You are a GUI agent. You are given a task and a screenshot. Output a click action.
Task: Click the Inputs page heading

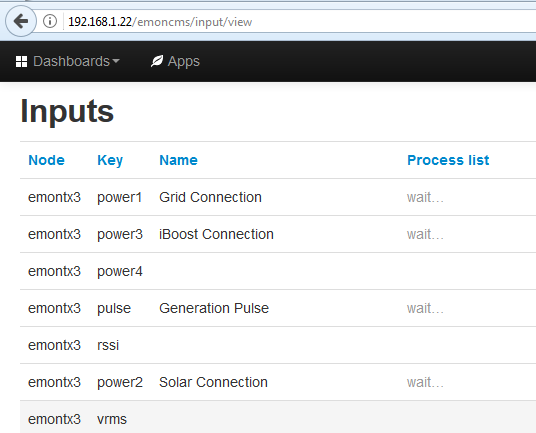[67, 111]
